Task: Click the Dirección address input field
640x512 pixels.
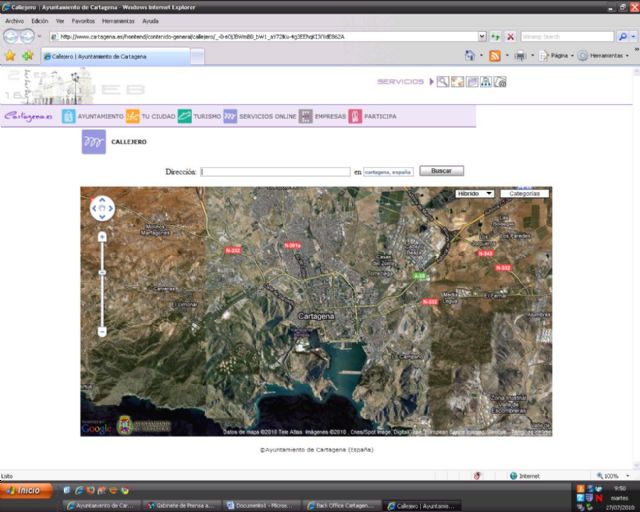Action: [275, 172]
